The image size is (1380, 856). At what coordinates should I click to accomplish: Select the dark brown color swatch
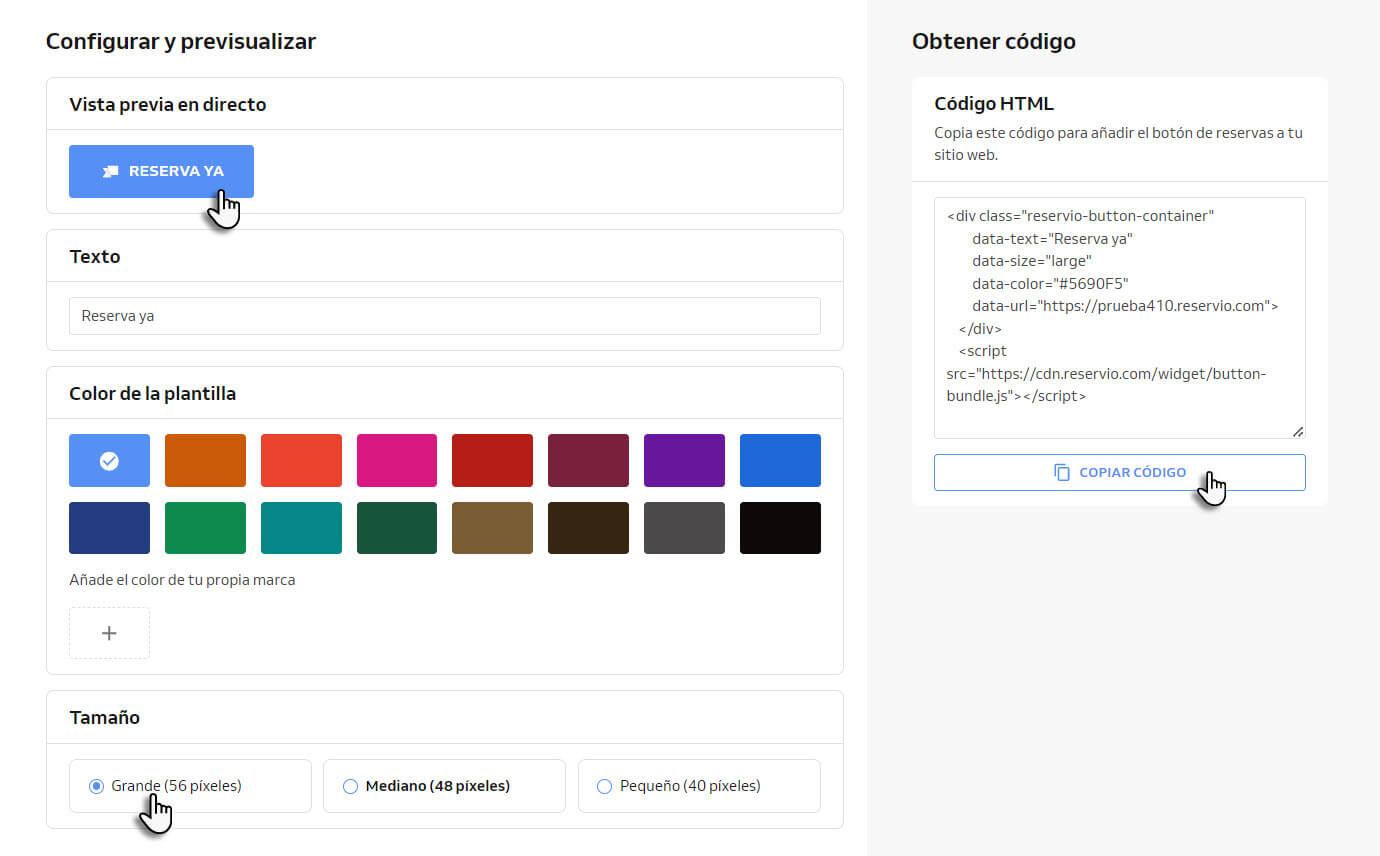click(588, 528)
